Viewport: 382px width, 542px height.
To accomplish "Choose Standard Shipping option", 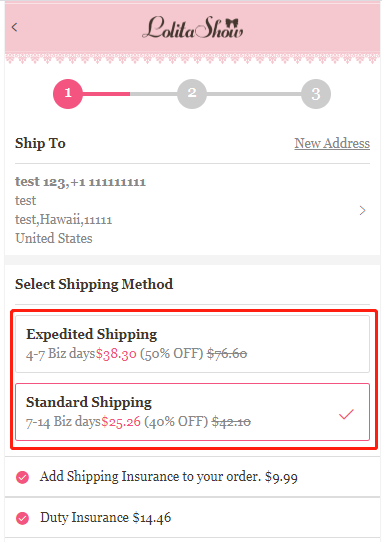I will click(x=193, y=412).
